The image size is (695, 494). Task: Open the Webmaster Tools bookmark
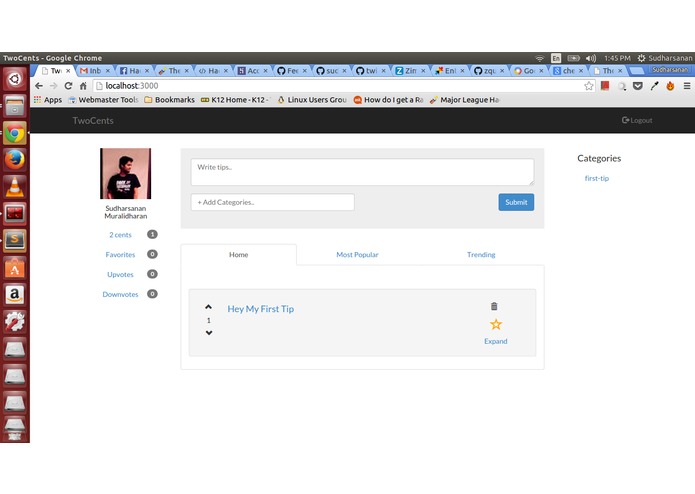click(103, 100)
